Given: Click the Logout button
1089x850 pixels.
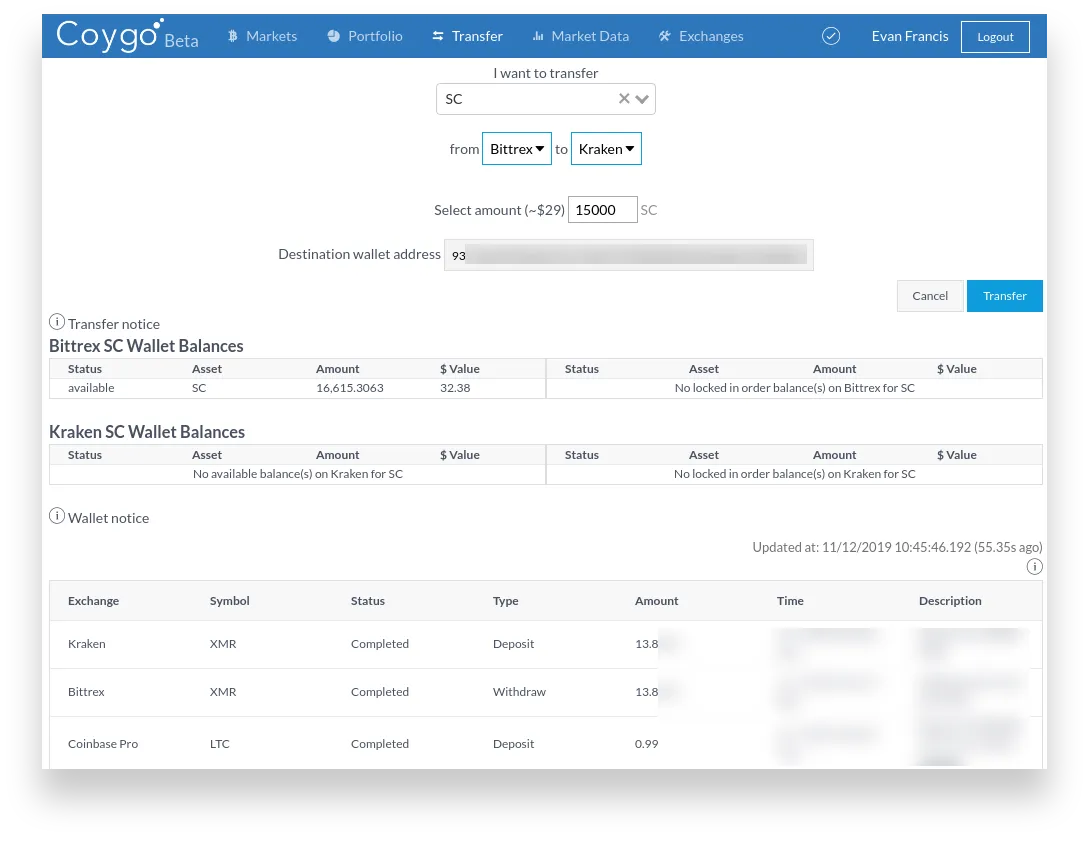Looking at the screenshot, I should (x=995, y=37).
